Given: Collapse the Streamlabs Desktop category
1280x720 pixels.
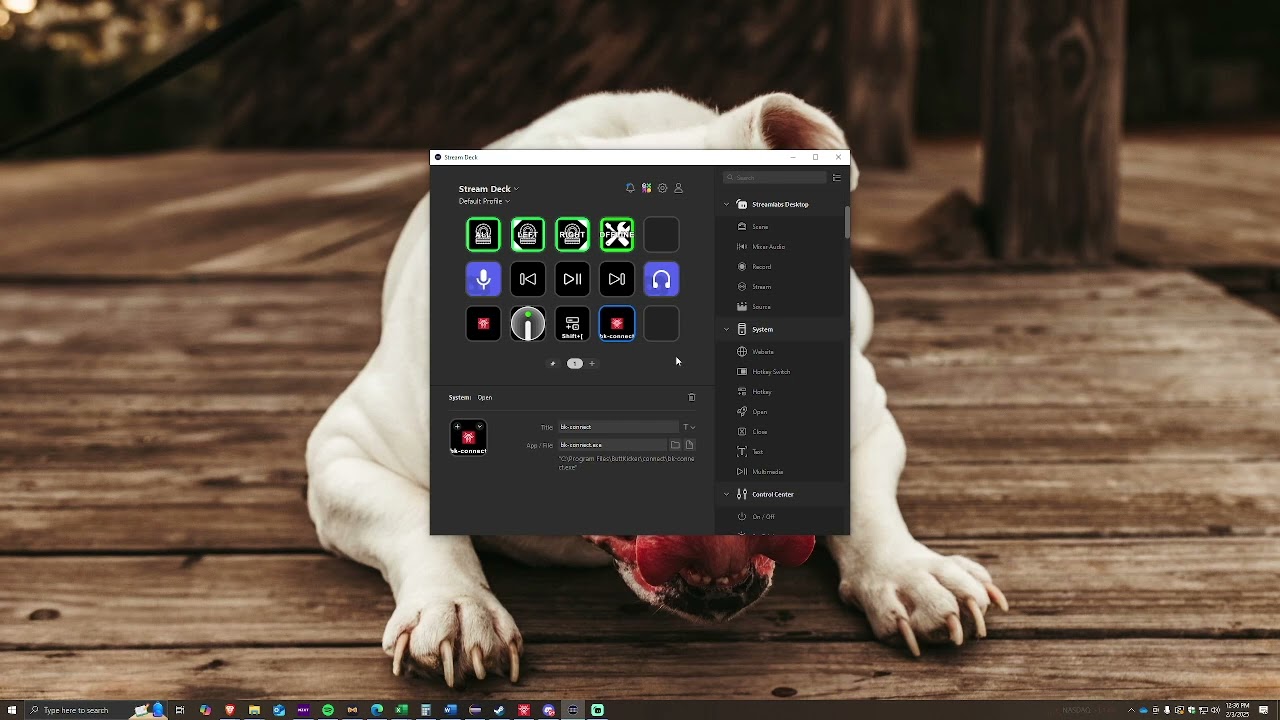Looking at the screenshot, I should 727,204.
